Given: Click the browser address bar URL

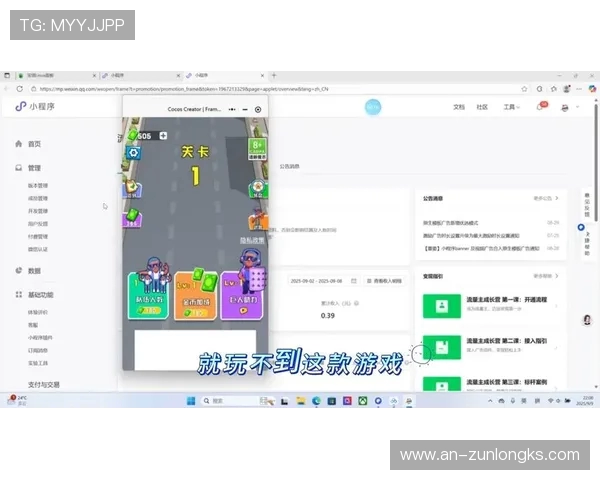Looking at the screenshot, I should click(x=184, y=89).
